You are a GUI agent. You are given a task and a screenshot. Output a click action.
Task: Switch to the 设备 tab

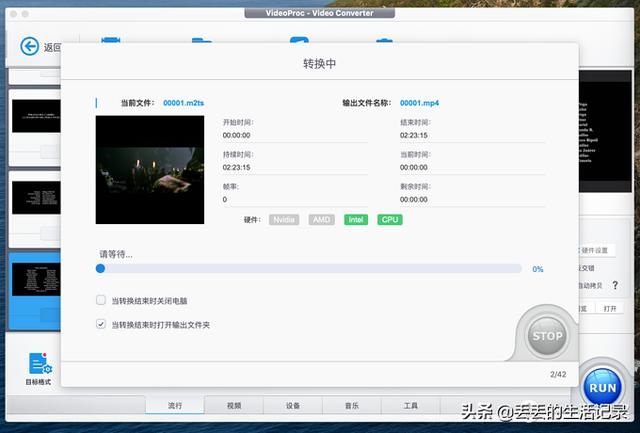tap(293, 405)
